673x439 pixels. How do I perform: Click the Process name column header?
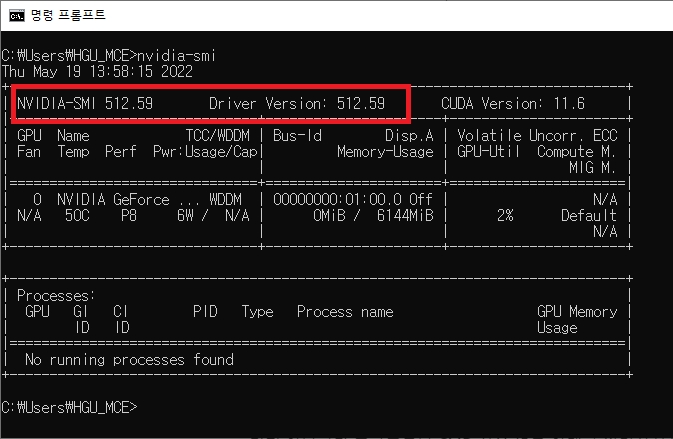pos(345,311)
